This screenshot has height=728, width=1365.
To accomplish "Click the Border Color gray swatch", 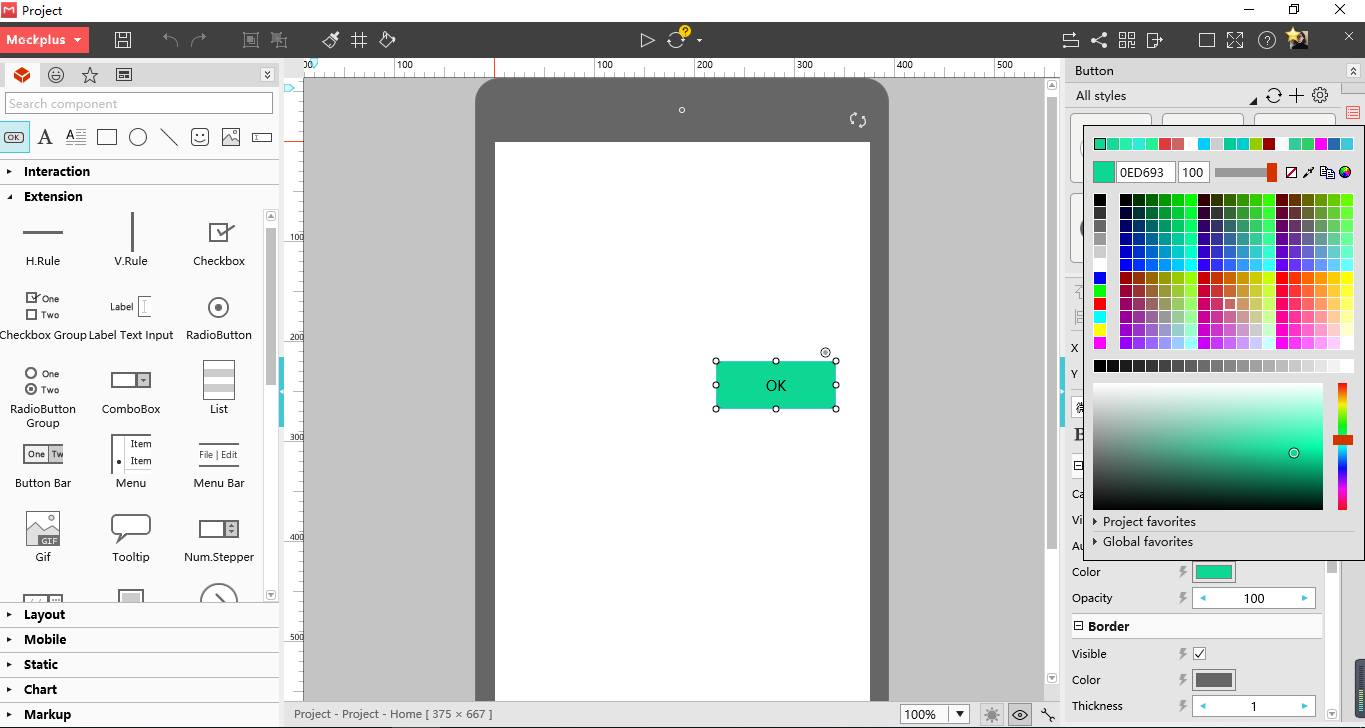I will tap(1214, 680).
